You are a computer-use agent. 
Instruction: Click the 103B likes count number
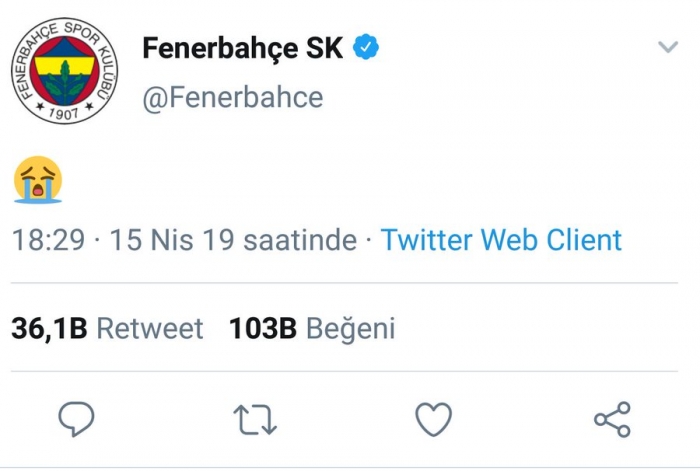click(x=262, y=328)
